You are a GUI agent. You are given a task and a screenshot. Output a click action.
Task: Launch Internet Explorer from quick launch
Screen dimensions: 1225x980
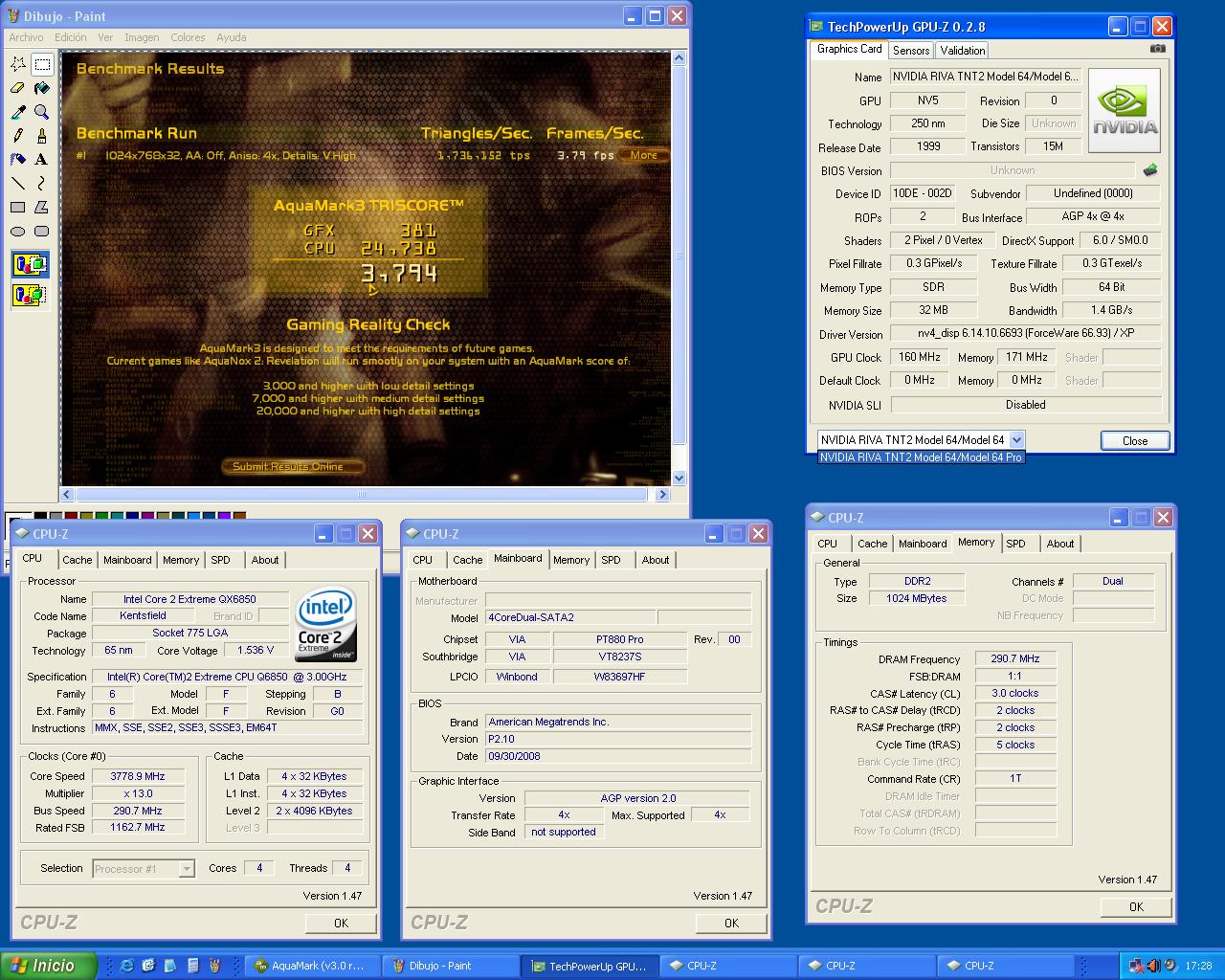click(126, 966)
